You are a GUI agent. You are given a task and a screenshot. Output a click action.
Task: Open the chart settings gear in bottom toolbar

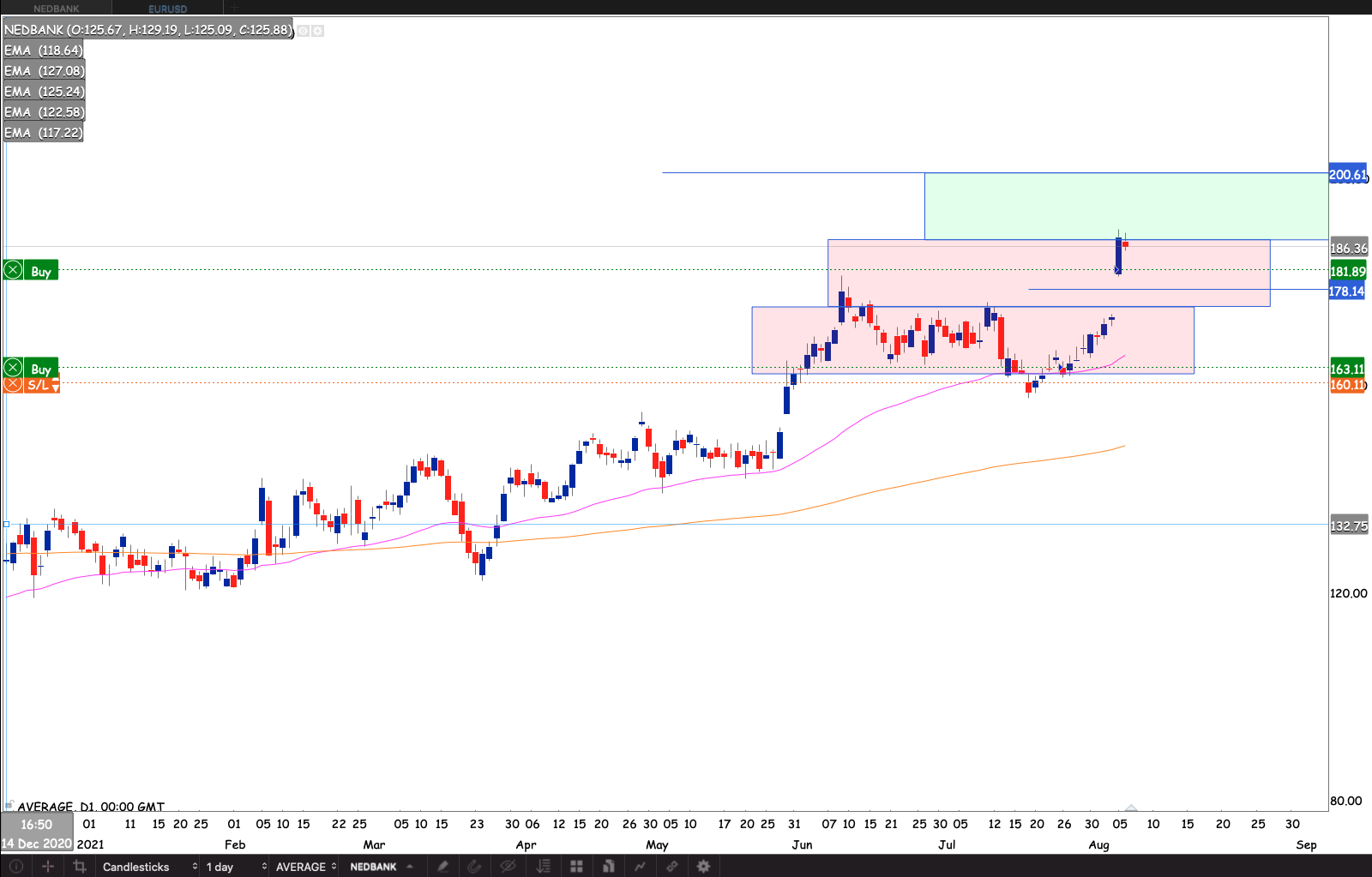[x=703, y=867]
